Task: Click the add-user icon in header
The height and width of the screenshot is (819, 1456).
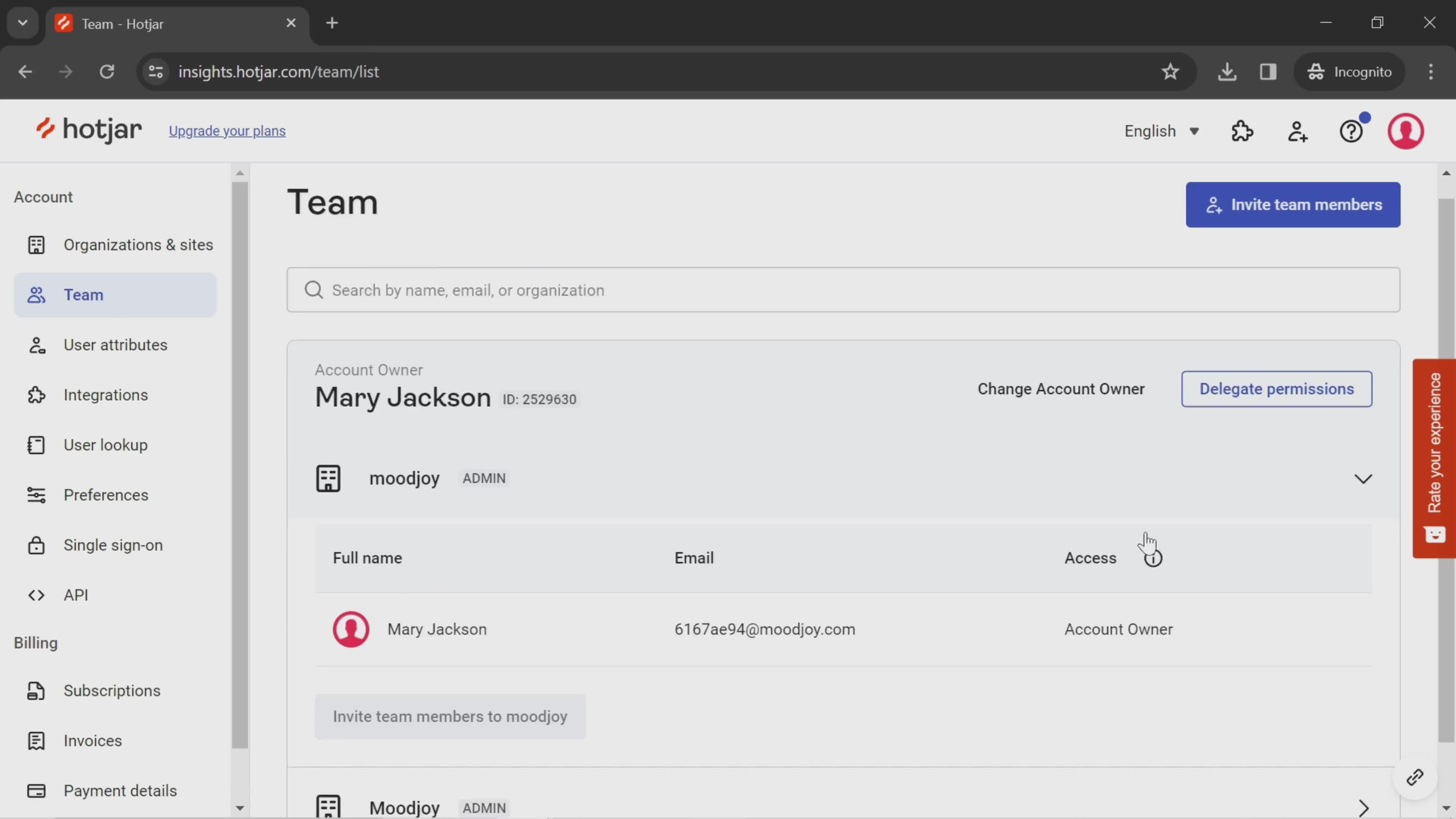Action: (x=1298, y=131)
